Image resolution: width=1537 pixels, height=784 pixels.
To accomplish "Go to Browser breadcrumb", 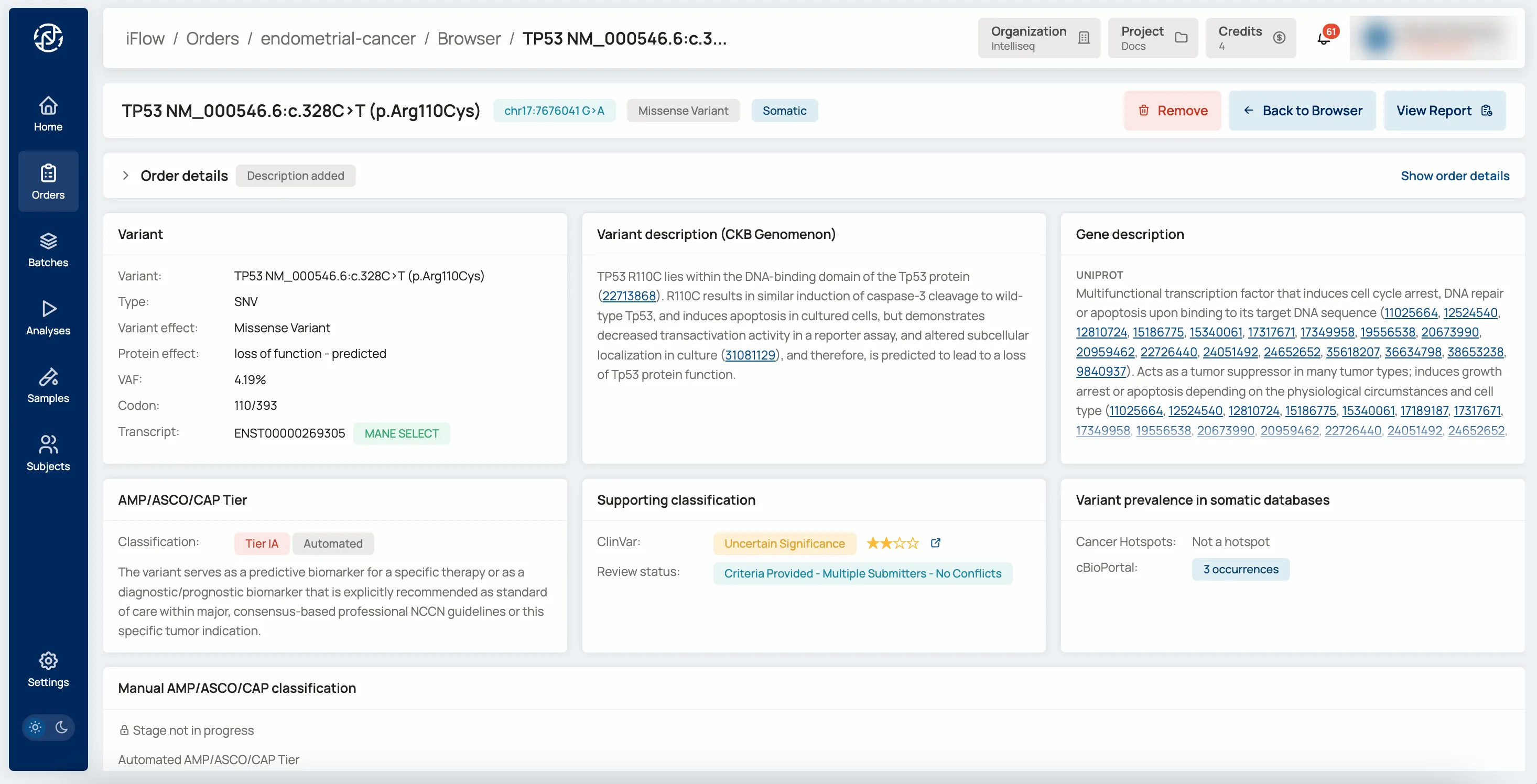I will pos(469,38).
